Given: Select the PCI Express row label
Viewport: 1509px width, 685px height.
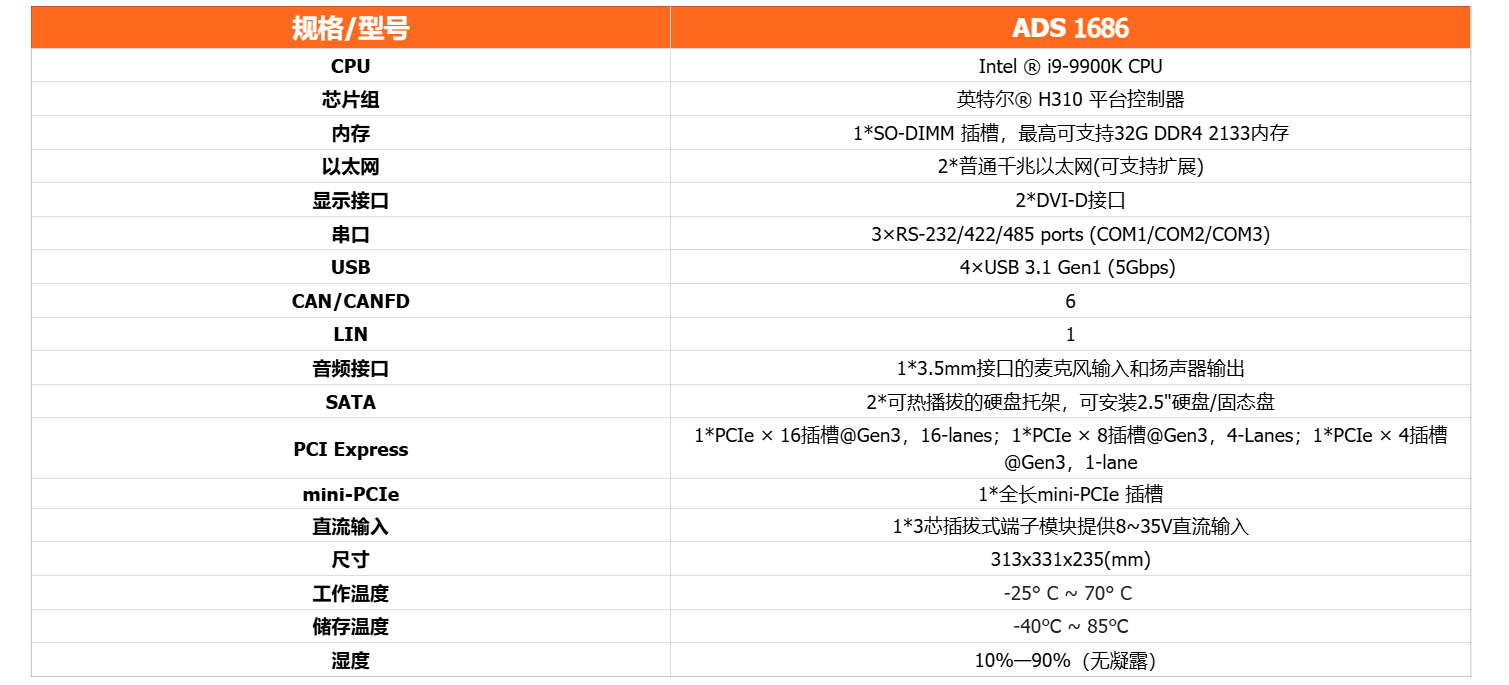Looking at the screenshot, I should (350, 449).
